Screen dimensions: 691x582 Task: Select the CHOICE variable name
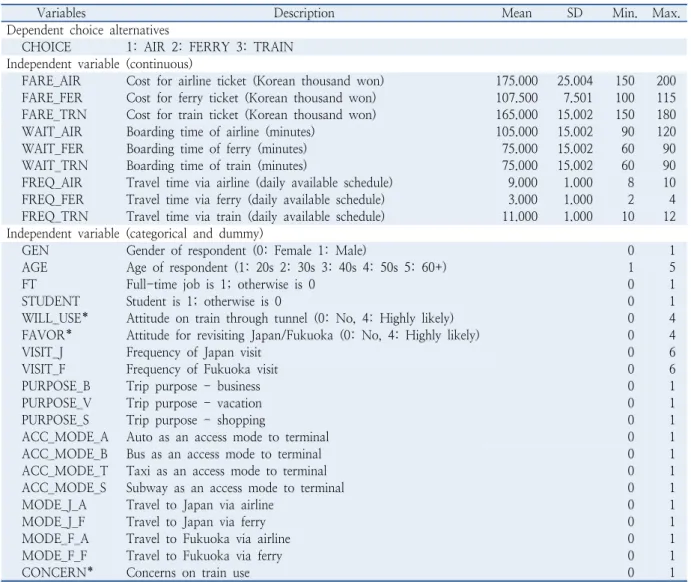pyautogui.click(x=46, y=47)
